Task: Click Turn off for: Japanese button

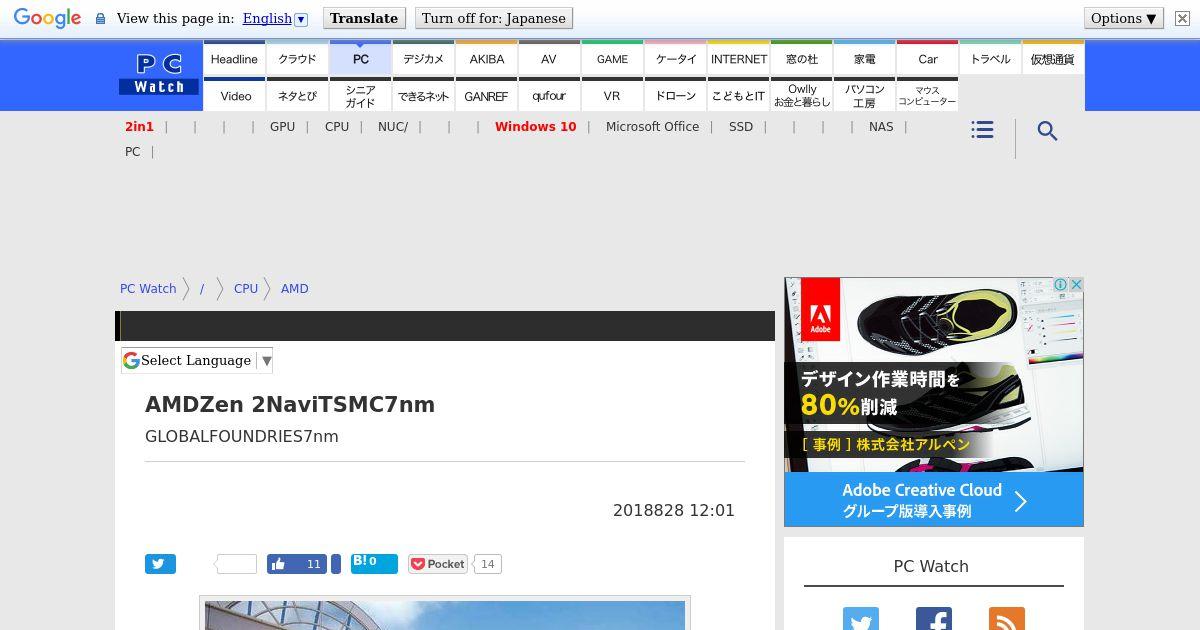Action: point(494,18)
